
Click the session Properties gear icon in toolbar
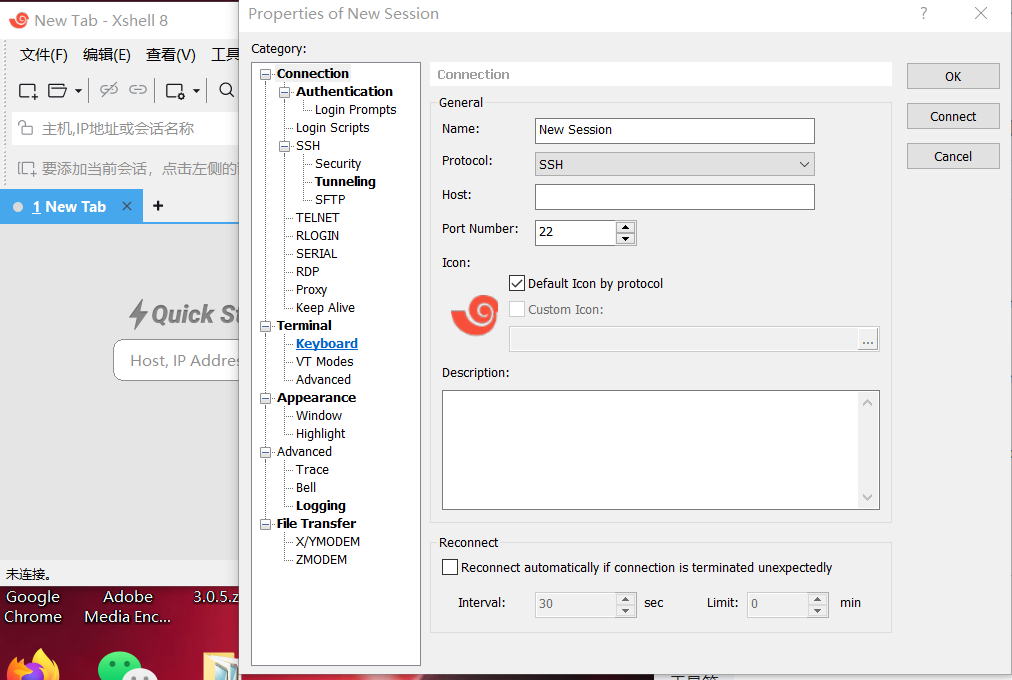[x=175, y=91]
